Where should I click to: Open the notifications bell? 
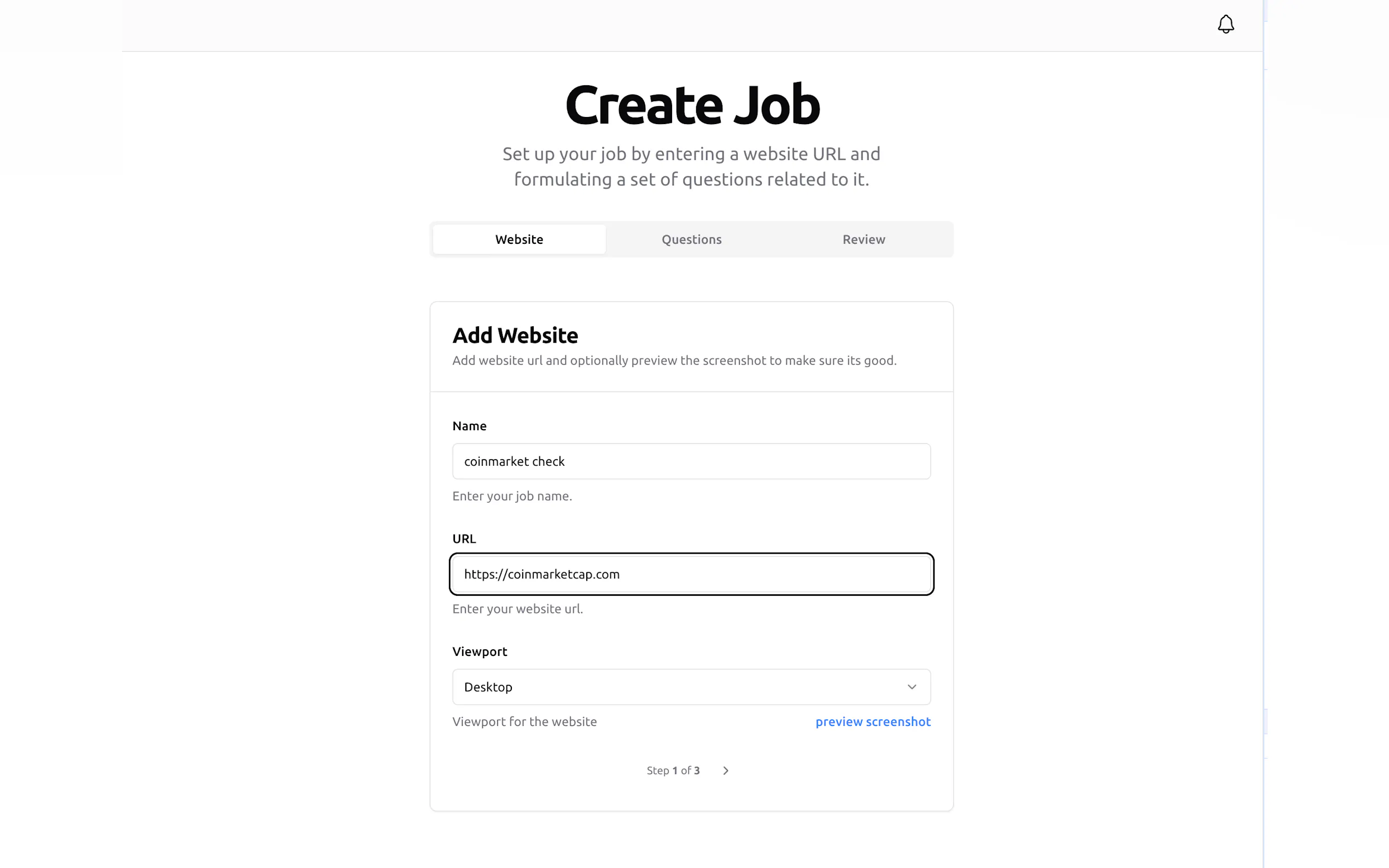point(1225,24)
